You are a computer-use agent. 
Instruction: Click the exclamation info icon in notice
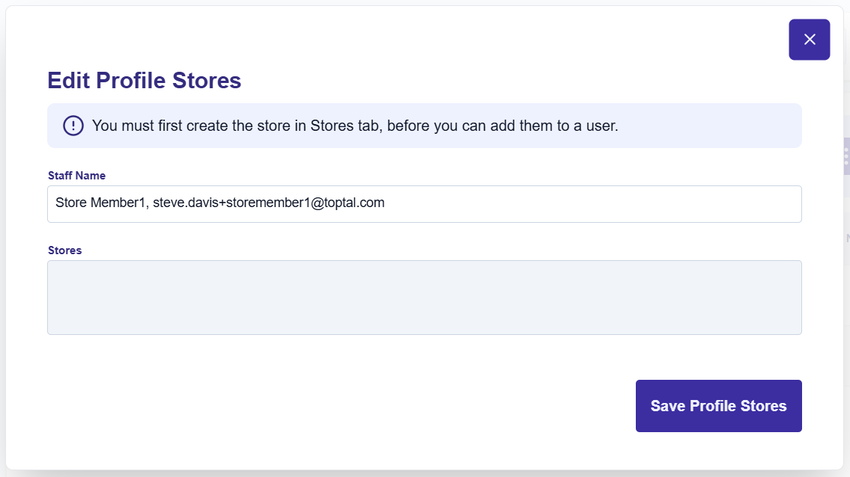[73, 126]
